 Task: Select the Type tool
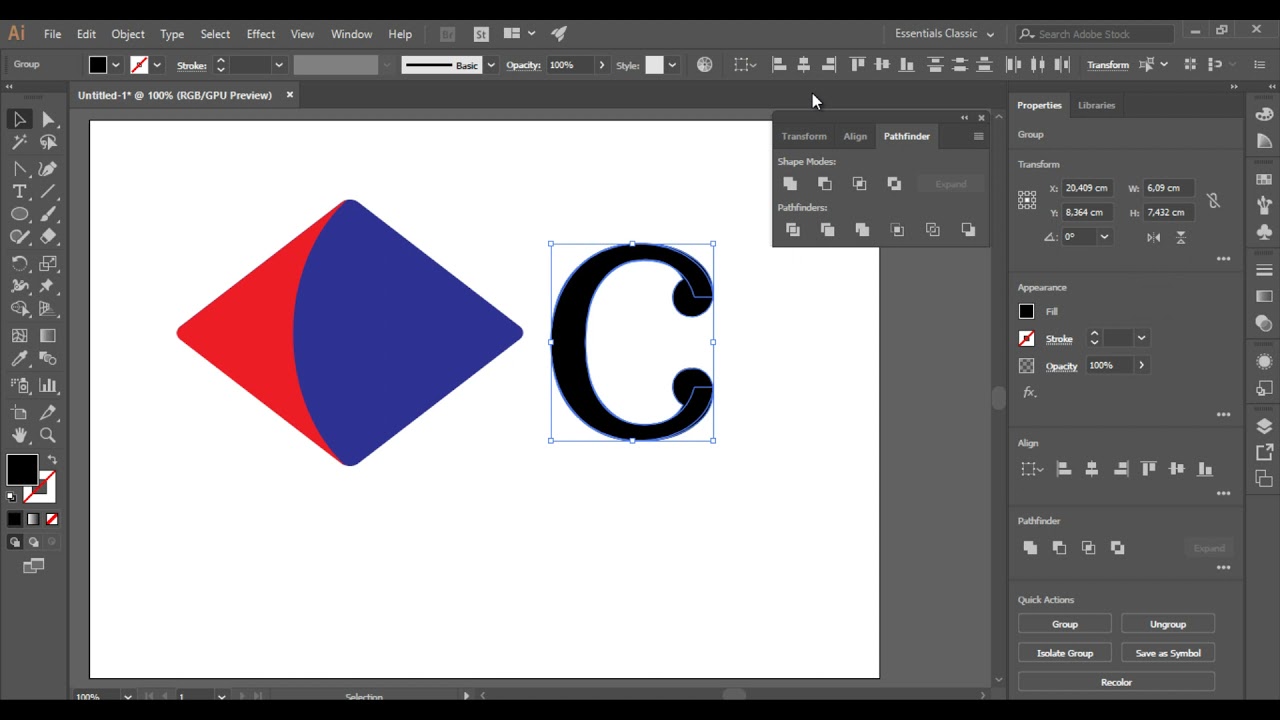coord(19,191)
